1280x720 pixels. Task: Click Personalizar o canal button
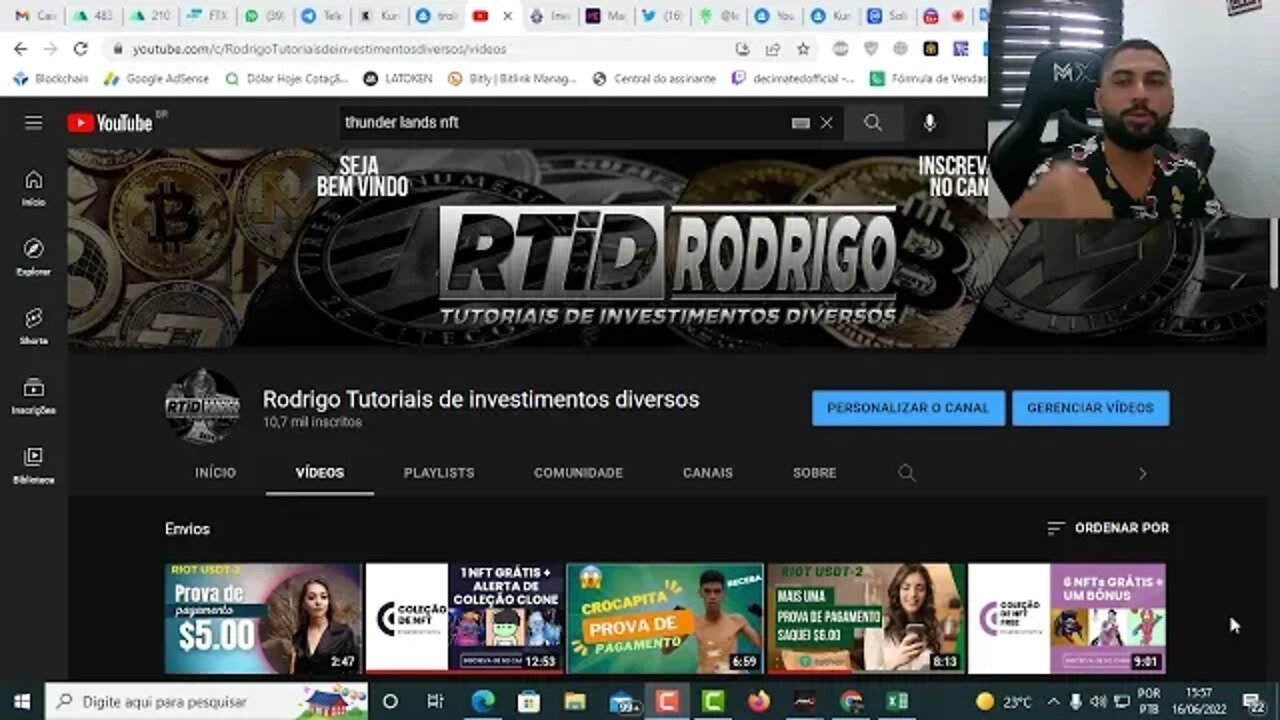[x=908, y=408]
